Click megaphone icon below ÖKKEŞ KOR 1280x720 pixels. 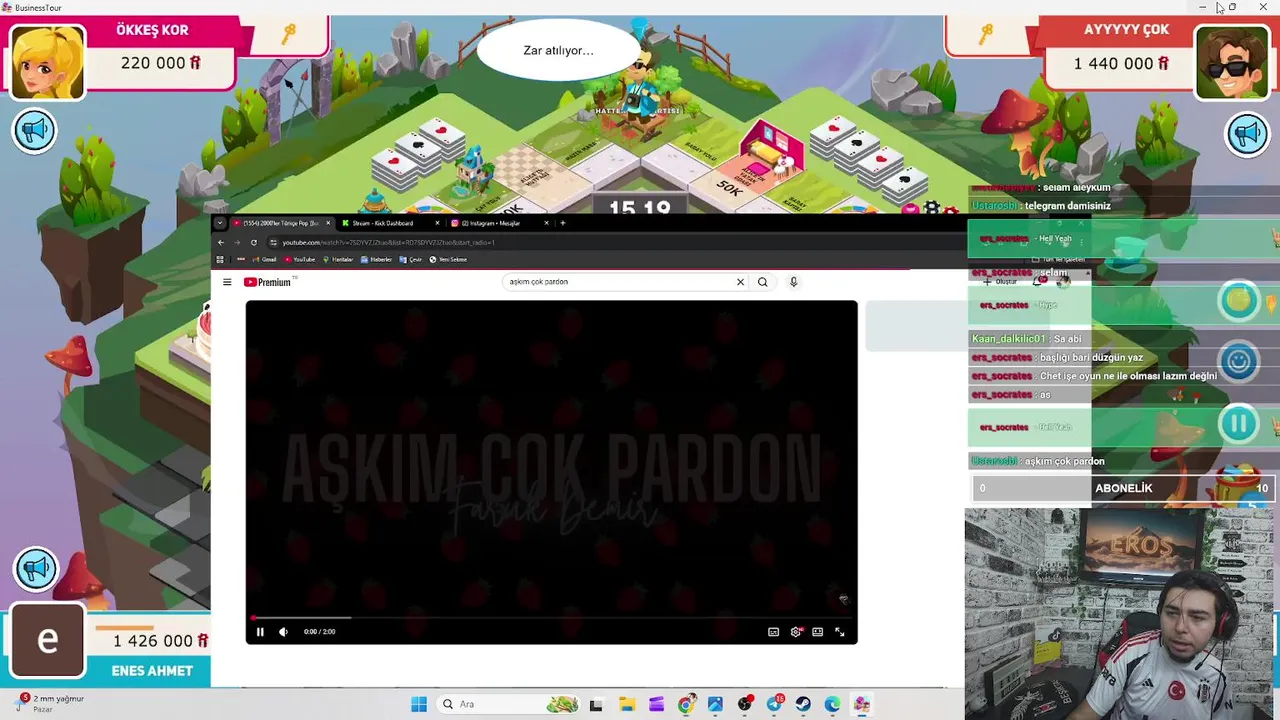pyautogui.click(x=35, y=131)
